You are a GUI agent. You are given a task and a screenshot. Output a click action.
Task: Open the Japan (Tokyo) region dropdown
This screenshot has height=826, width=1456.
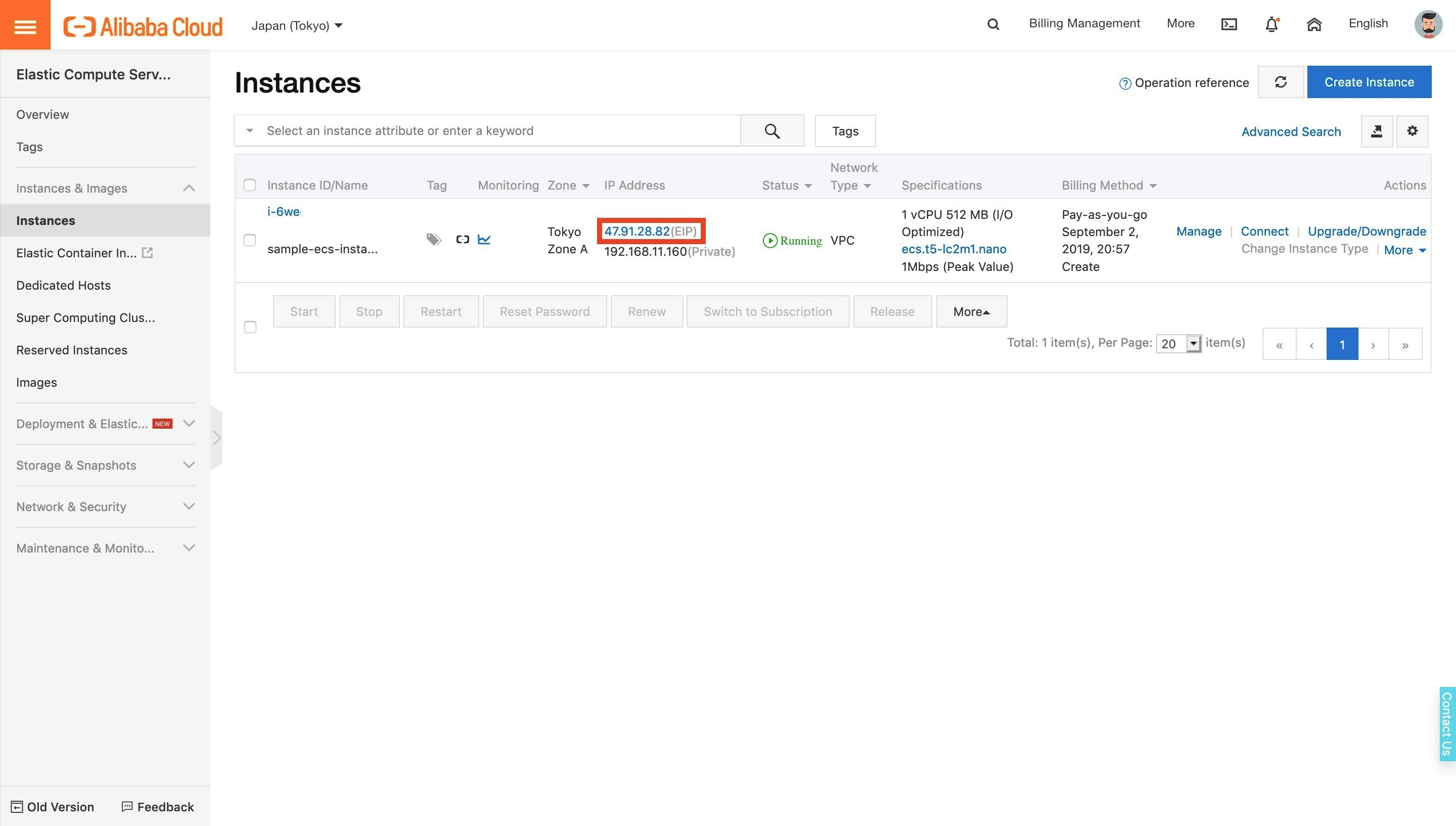(297, 26)
